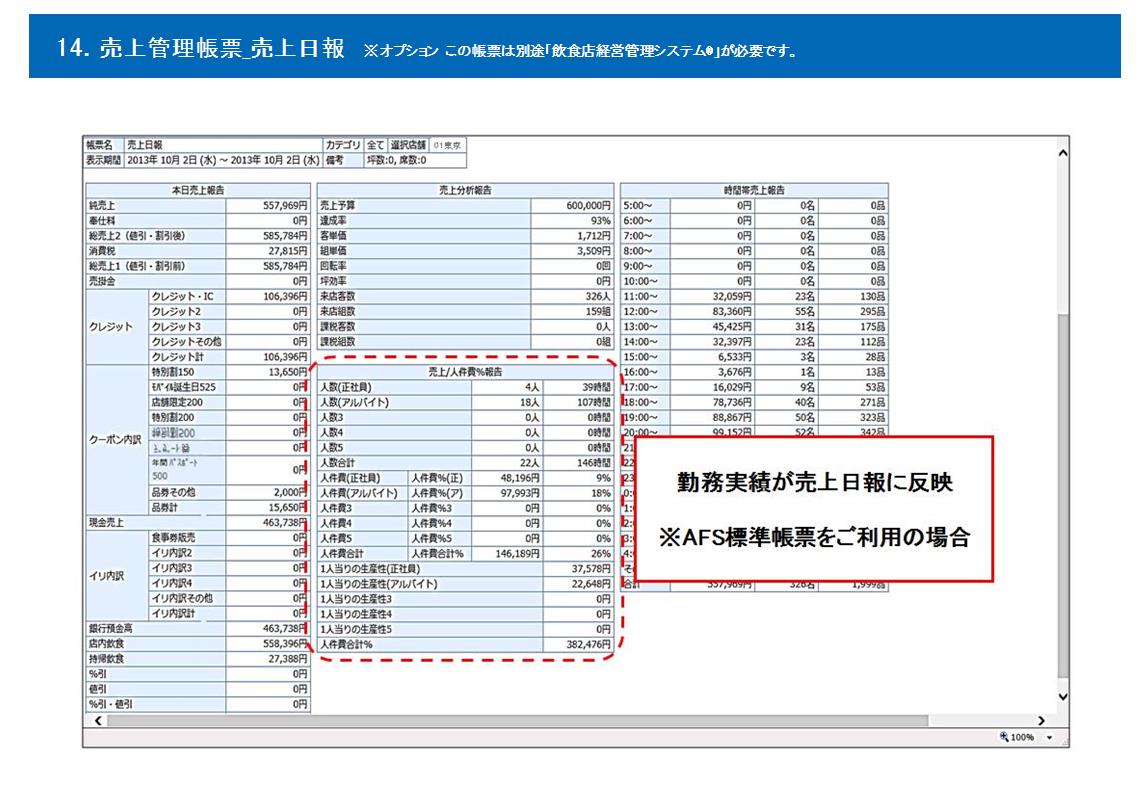
Task: Select the 表示期間 label cell
Action: click(104, 160)
